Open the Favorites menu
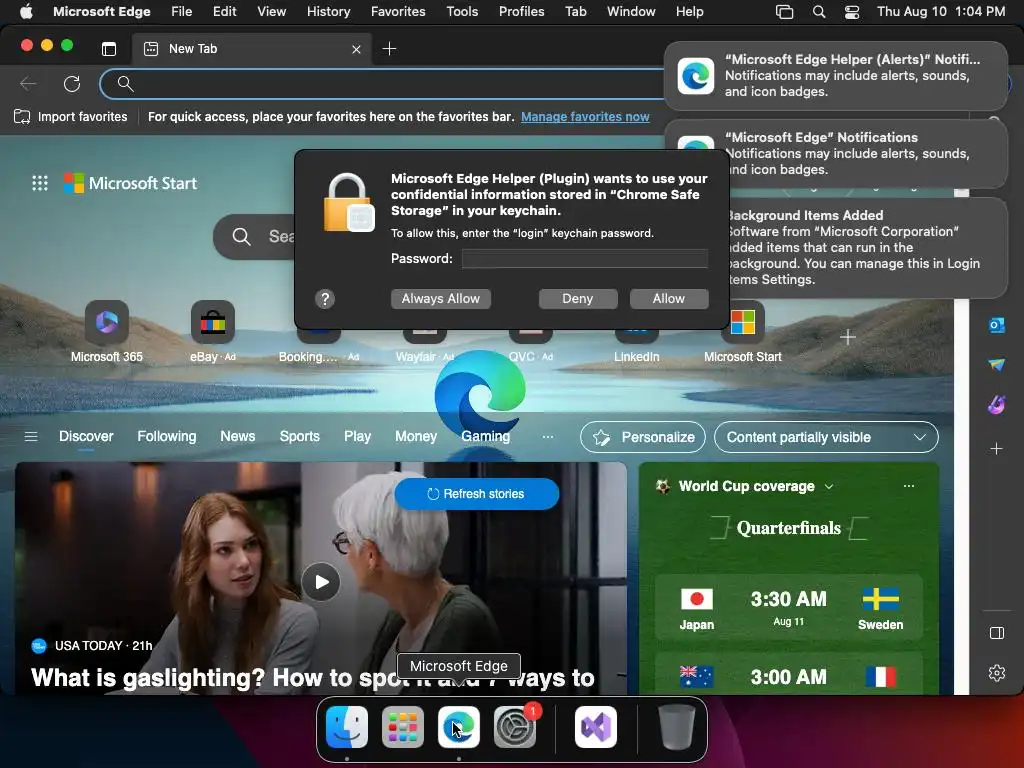This screenshot has height=768, width=1024. (x=398, y=11)
